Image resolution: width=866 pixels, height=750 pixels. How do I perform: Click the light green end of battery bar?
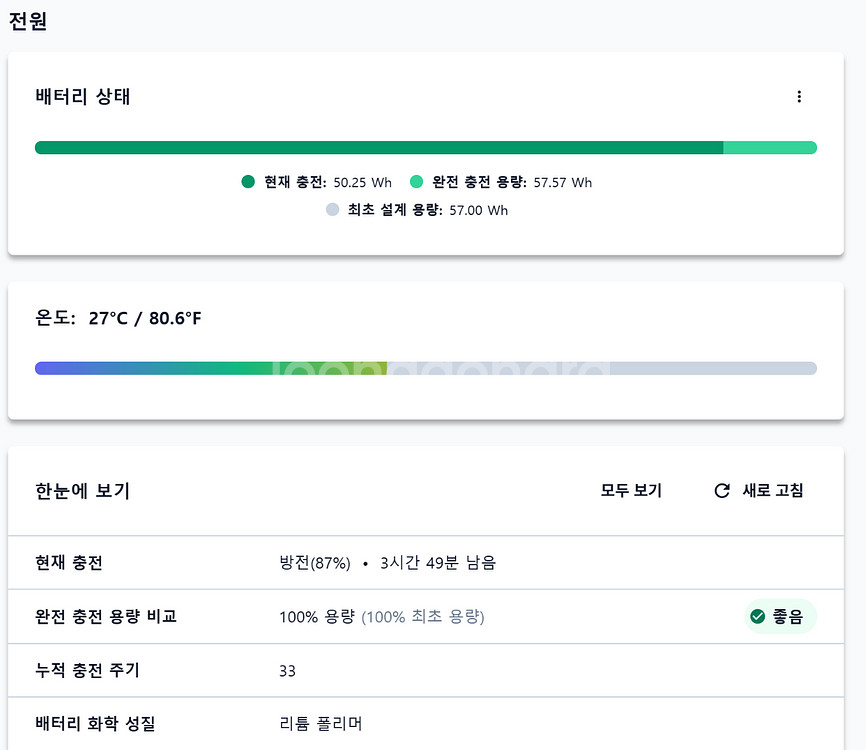[770, 148]
